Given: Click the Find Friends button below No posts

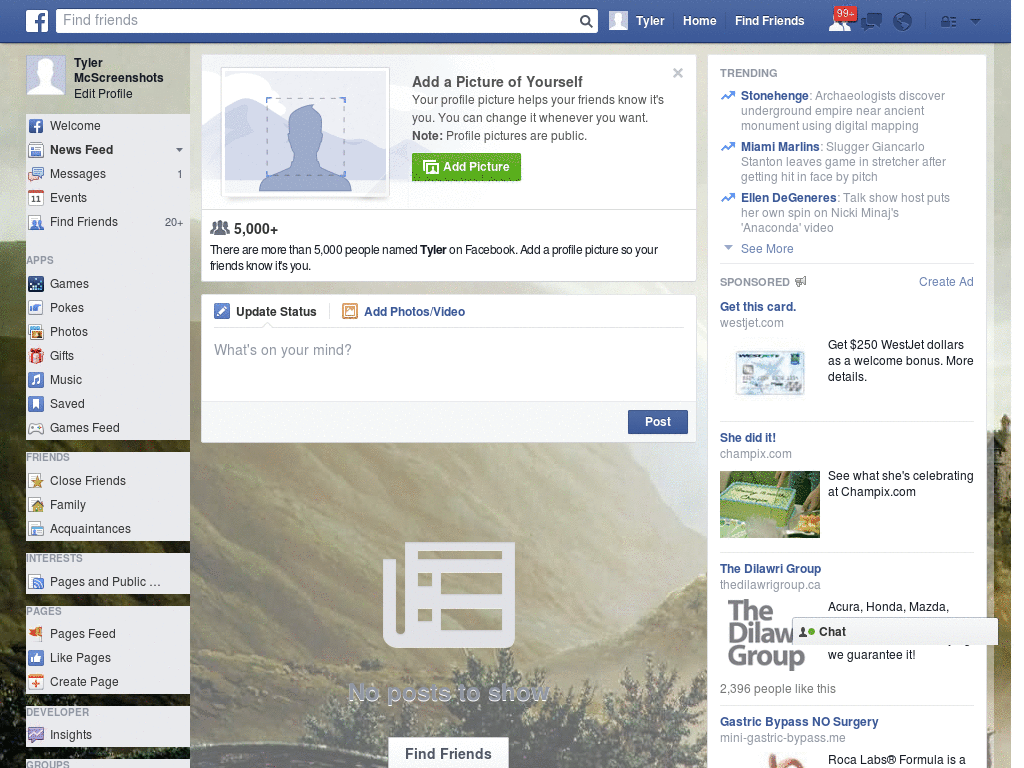Looking at the screenshot, I should pyautogui.click(x=448, y=754).
